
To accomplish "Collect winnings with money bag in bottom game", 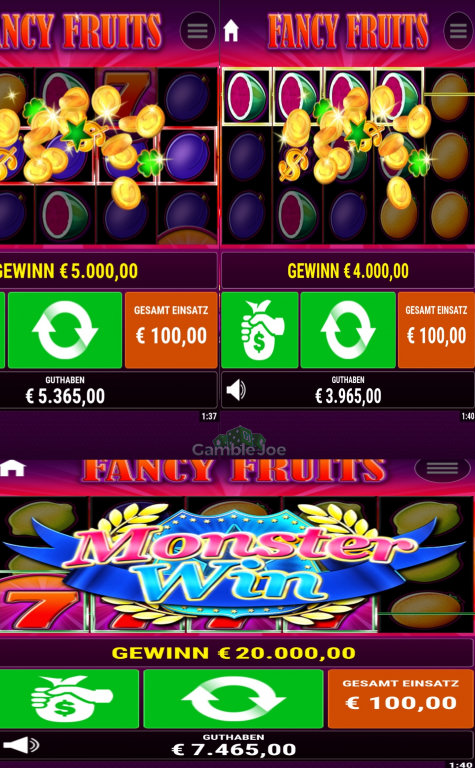I will click(69, 698).
